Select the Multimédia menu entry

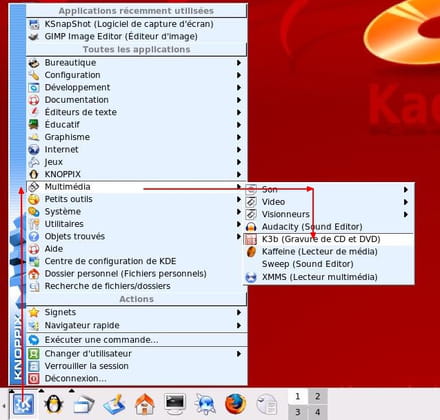(x=136, y=187)
